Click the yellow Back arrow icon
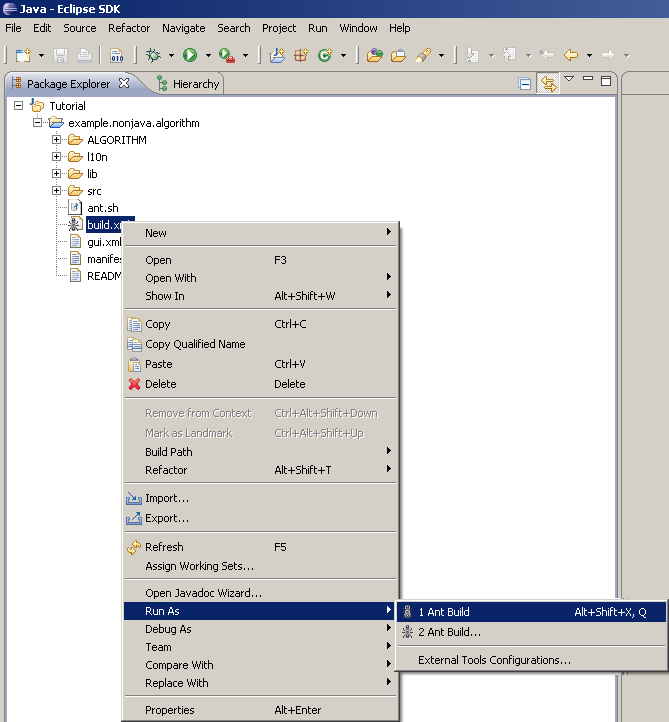This screenshot has width=669, height=722. coord(571,55)
